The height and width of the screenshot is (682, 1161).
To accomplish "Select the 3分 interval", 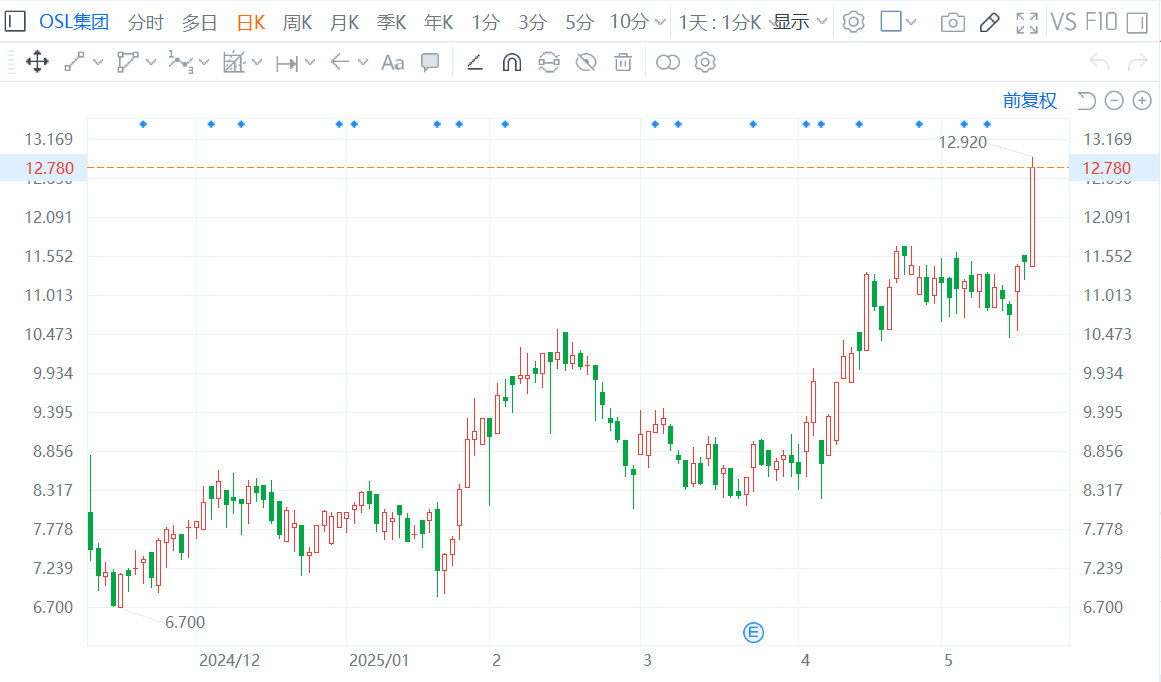I will (532, 23).
